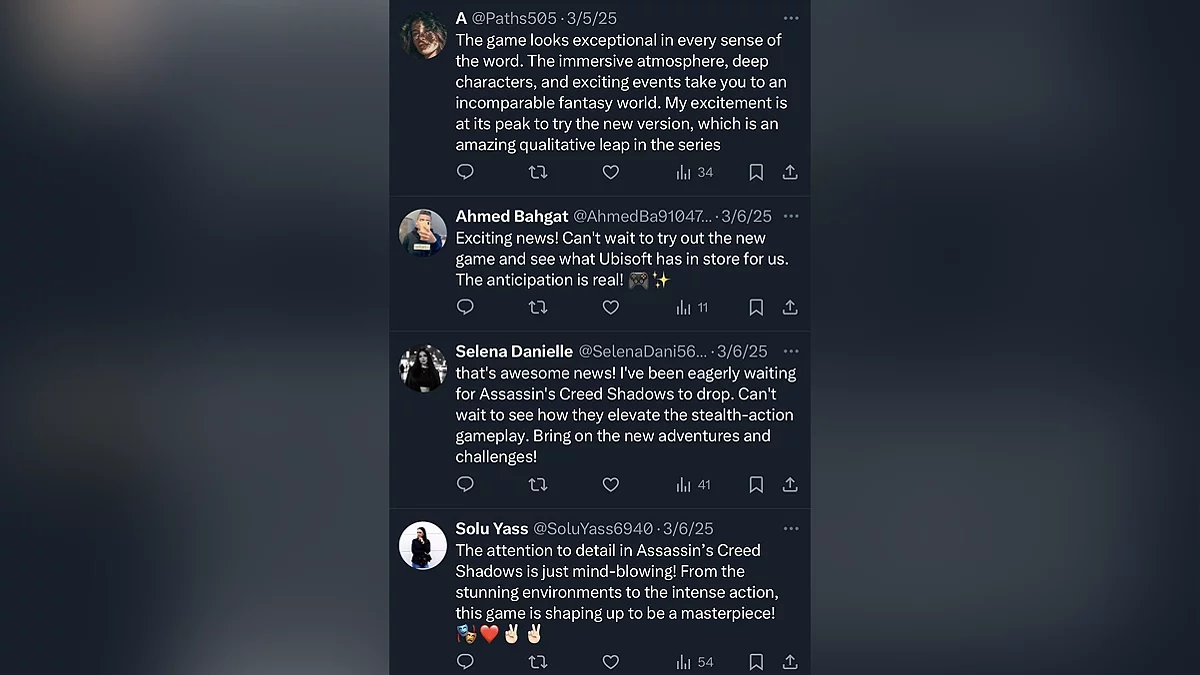Open more options on Selena Danielle's tweet

tap(791, 351)
